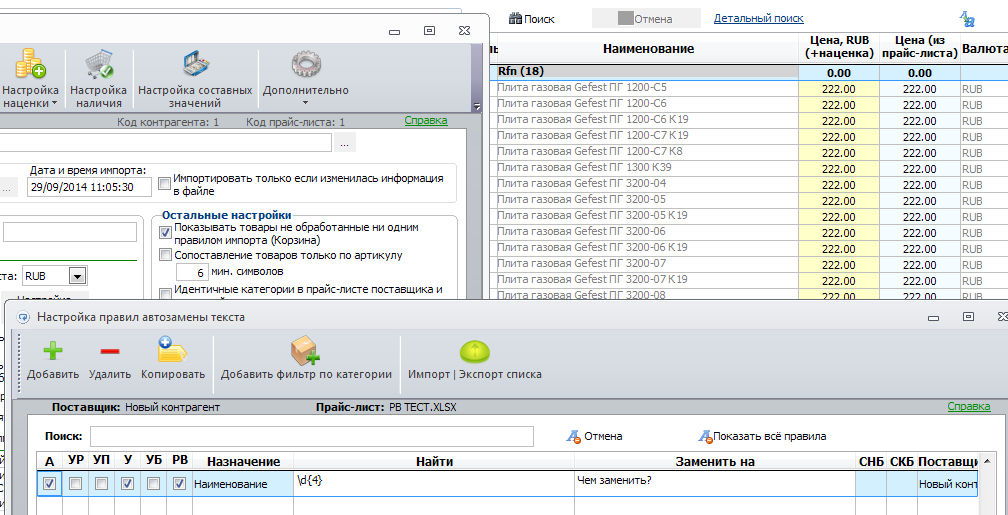
Task: Click the red minus Удалить icon
Action: click(x=110, y=351)
